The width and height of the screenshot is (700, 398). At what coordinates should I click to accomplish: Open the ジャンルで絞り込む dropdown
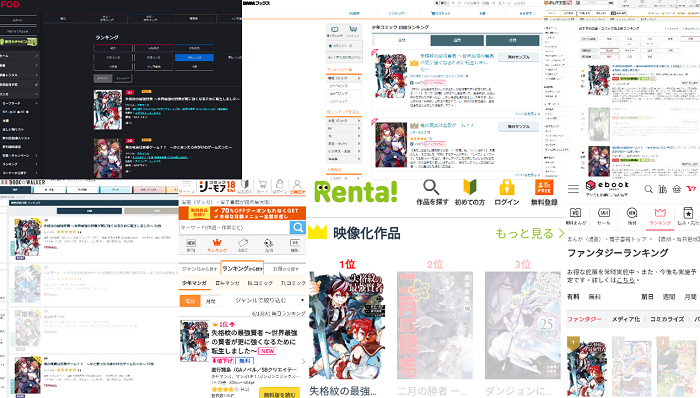[270, 300]
